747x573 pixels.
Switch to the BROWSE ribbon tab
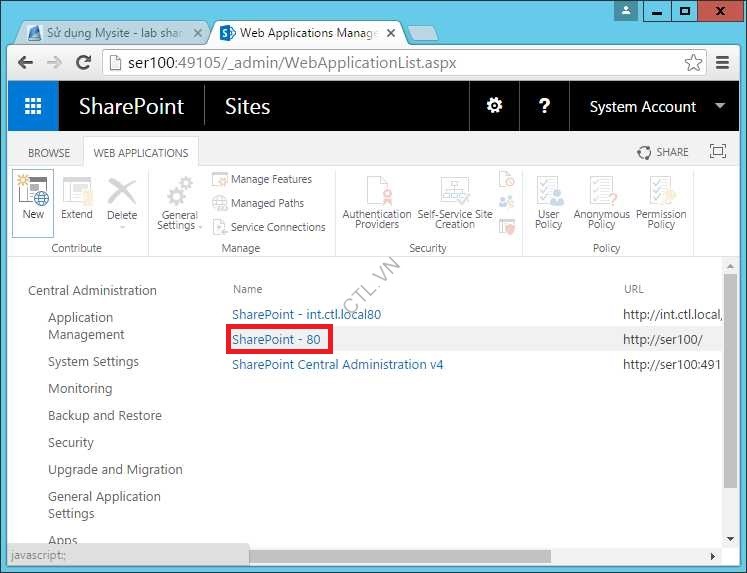tap(49, 153)
